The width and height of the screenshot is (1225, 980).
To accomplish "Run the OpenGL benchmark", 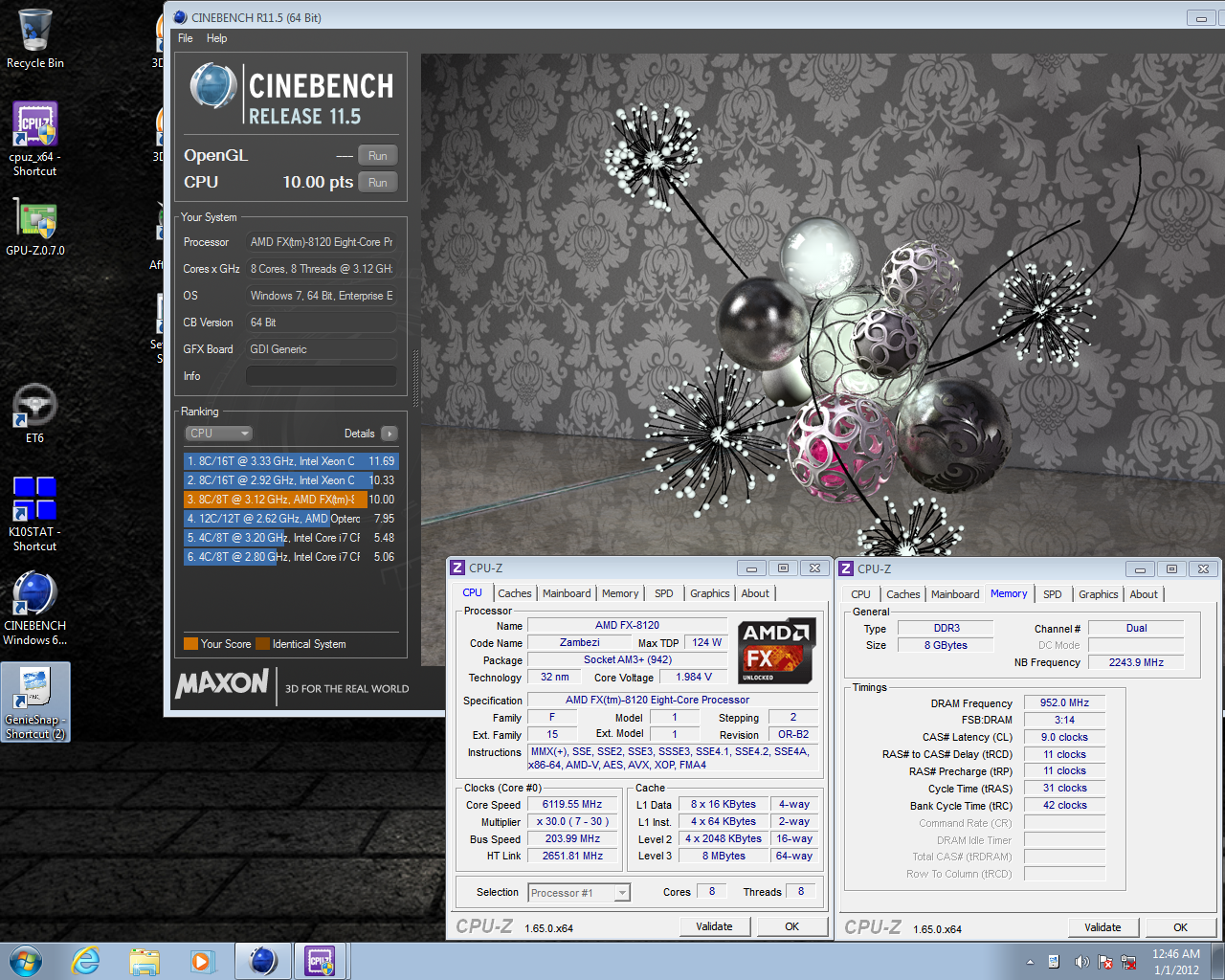I will tap(378, 156).
